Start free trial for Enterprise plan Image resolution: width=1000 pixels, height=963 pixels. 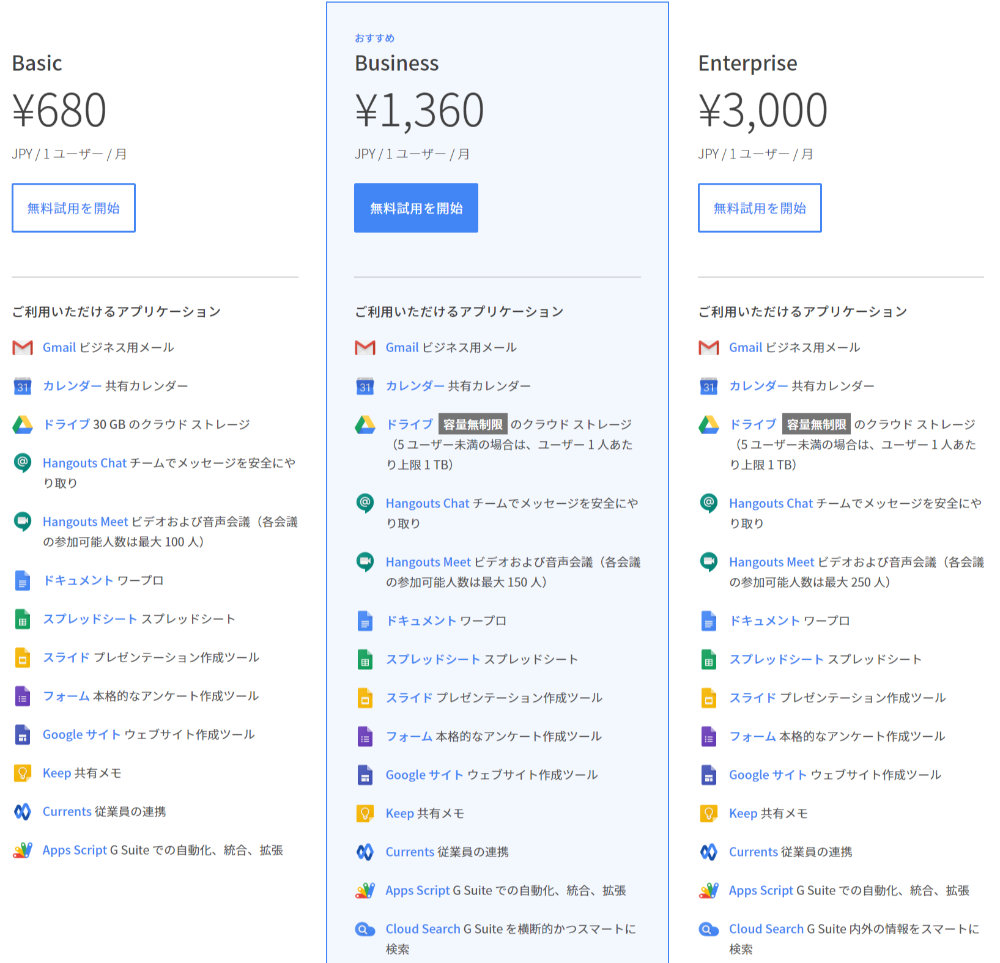[x=760, y=208]
